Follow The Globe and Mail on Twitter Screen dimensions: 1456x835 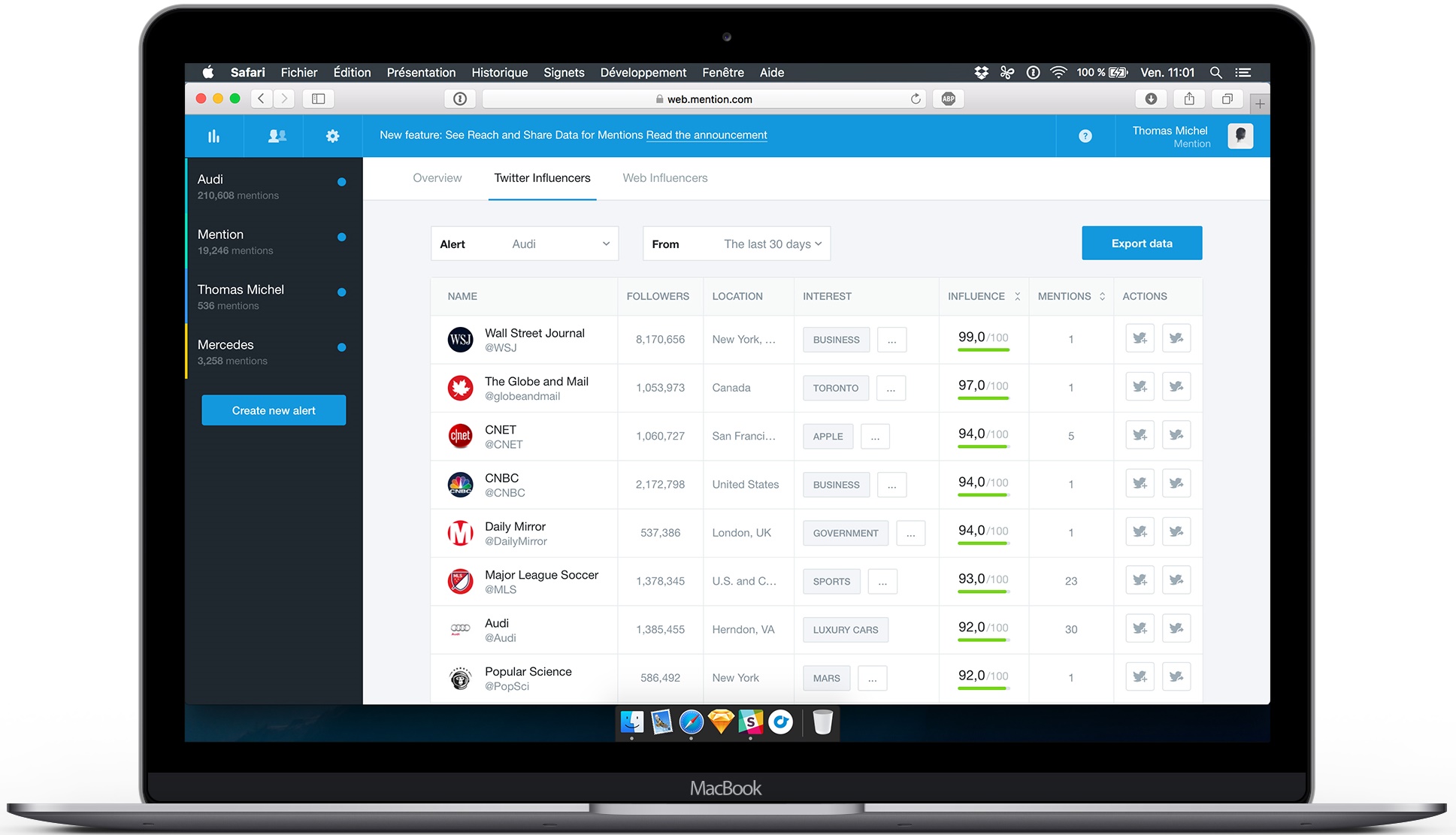1140,387
